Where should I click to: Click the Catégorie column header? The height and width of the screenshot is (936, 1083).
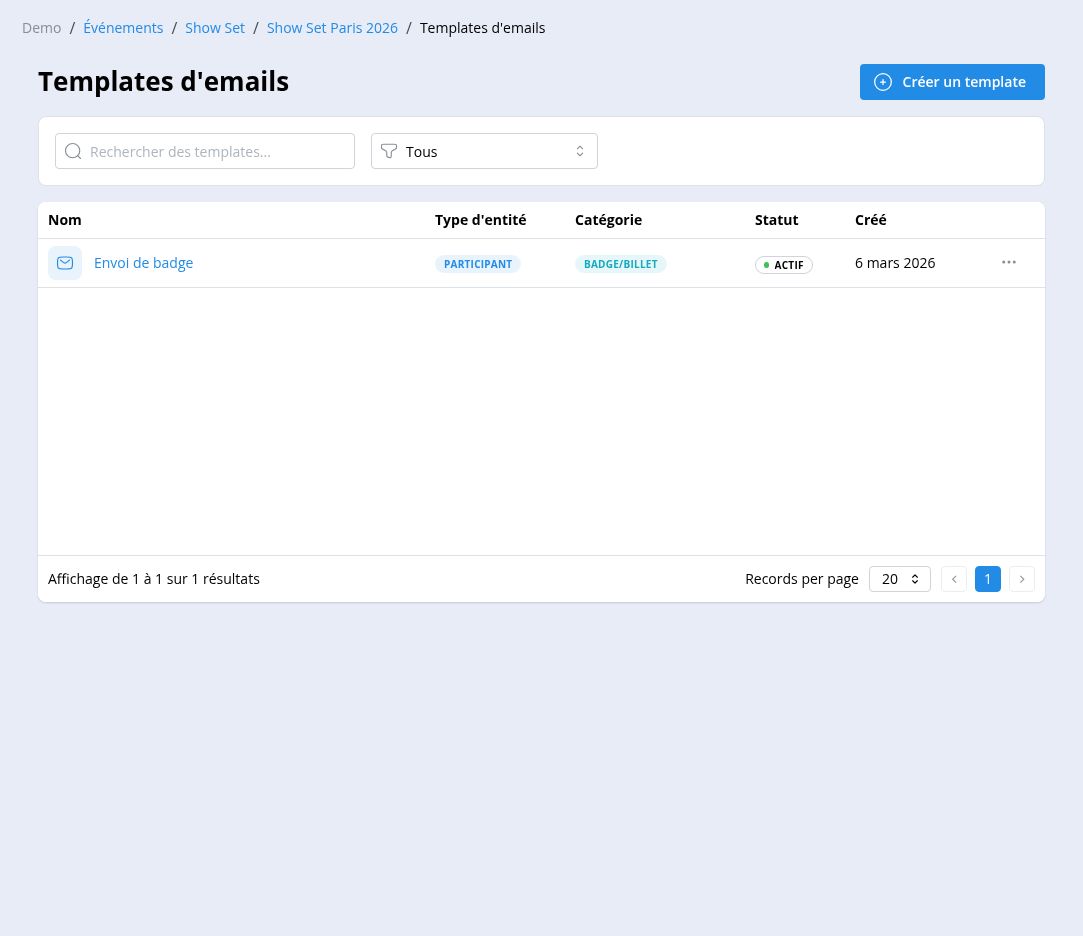pos(608,220)
